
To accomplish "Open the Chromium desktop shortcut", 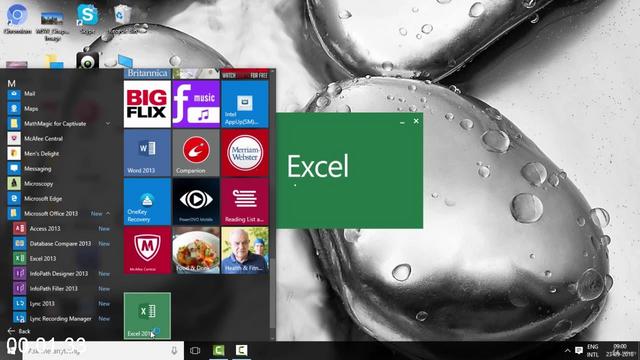I will tap(17, 19).
